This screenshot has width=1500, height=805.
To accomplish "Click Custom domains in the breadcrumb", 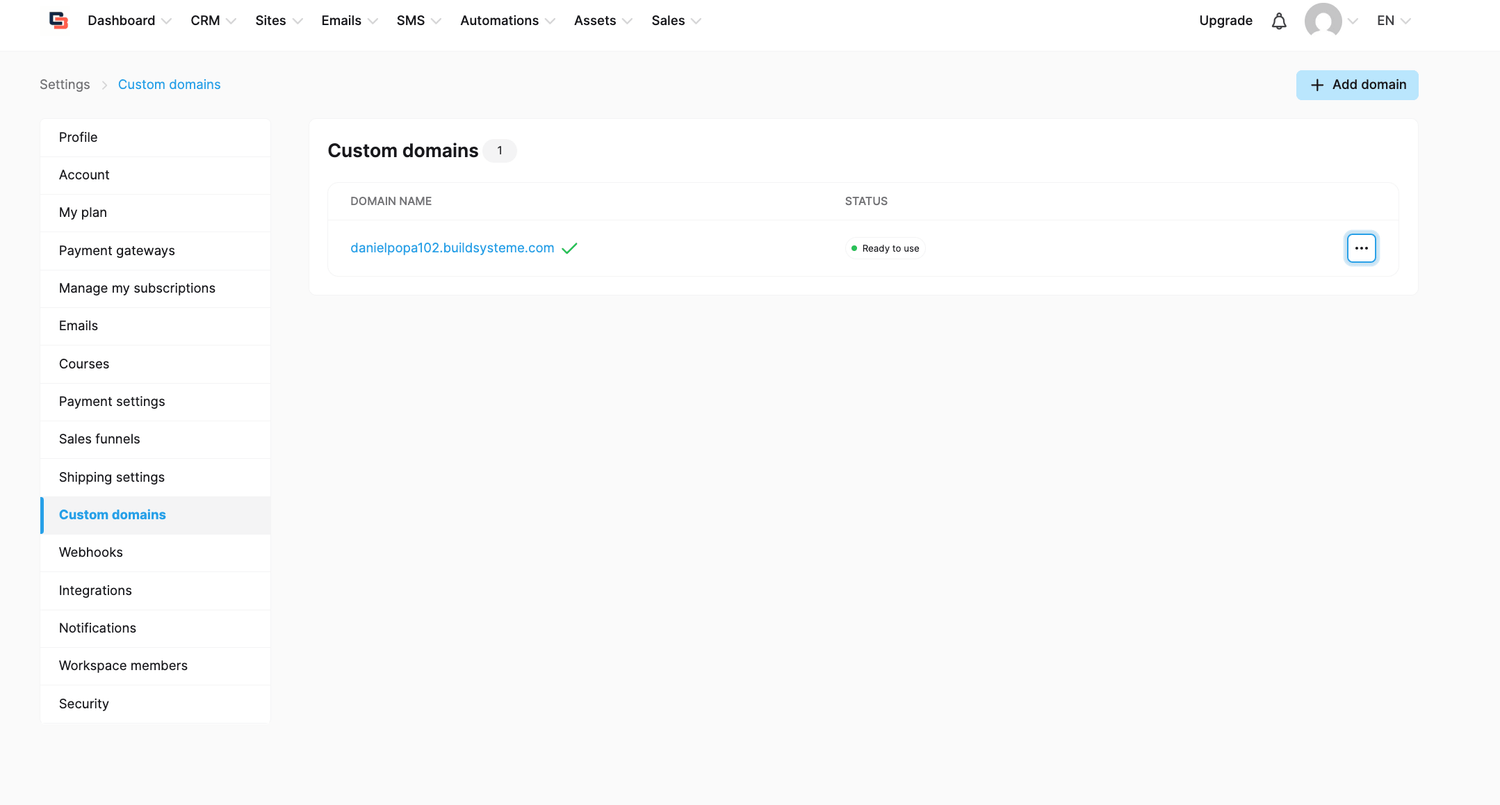I will tap(169, 85).
